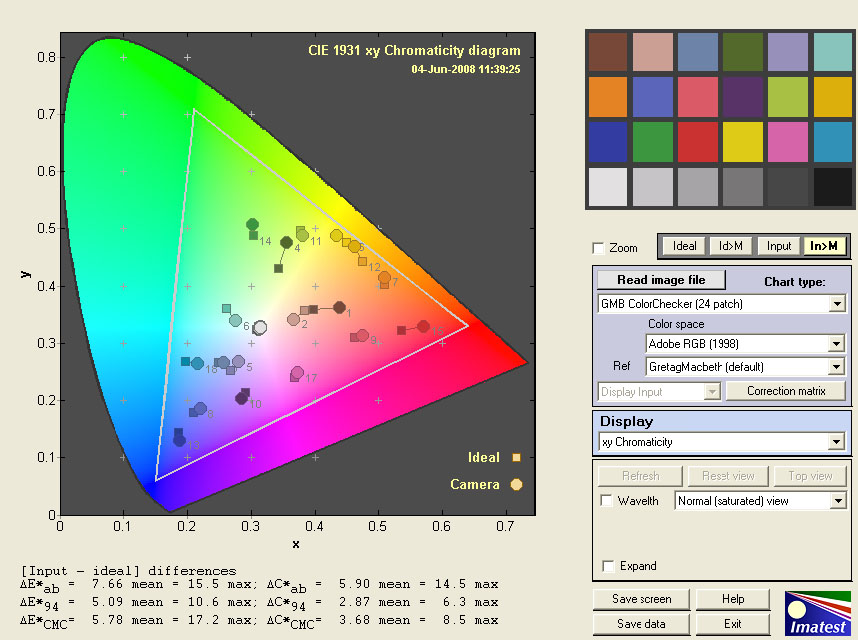Open the Display dropdown showing xy Chromaticity
858x640 pixels.
click(836, 442)
